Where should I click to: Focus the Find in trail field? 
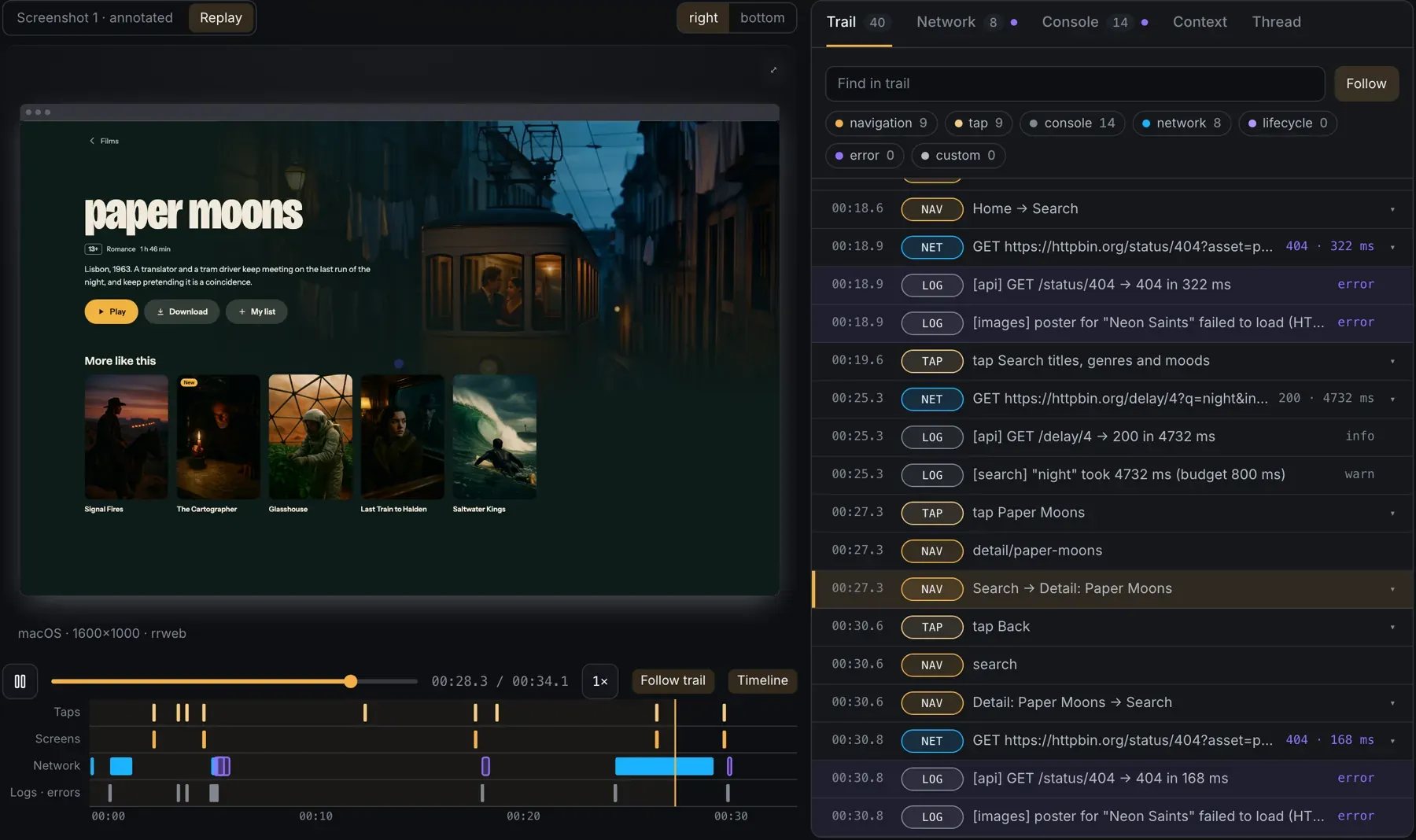tap(1075, 83)
